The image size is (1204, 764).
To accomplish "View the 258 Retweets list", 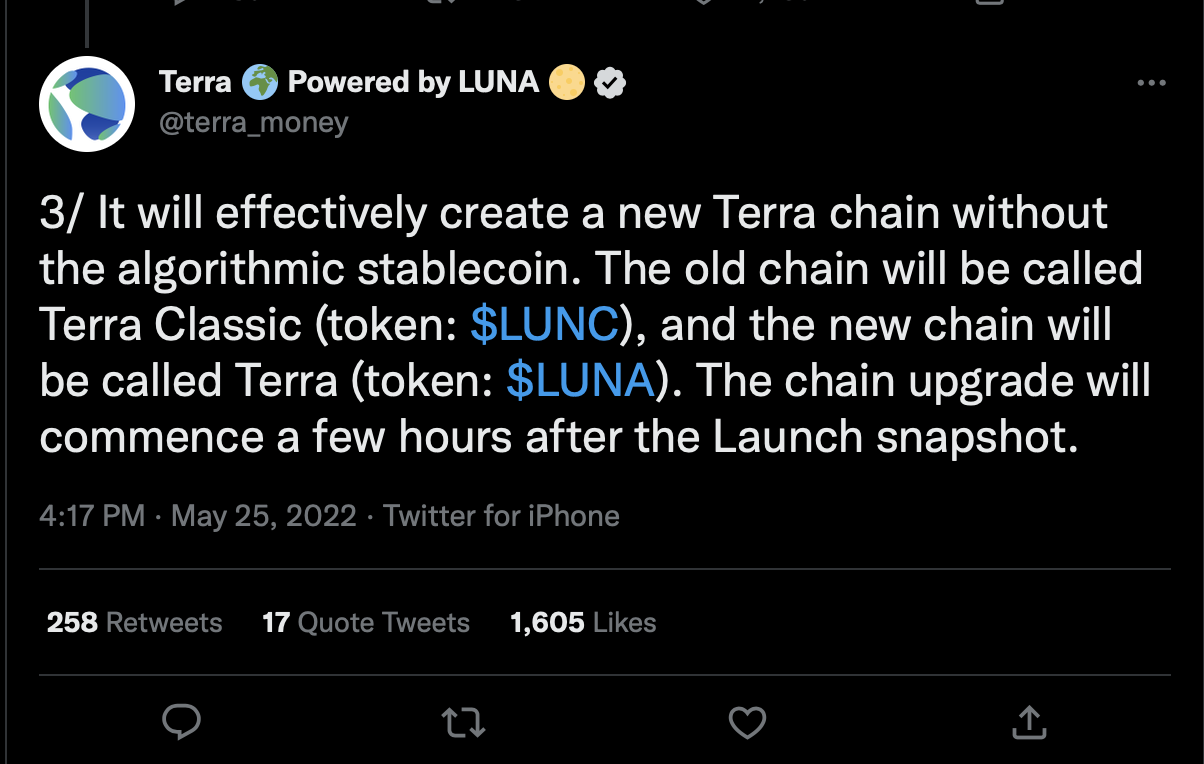I will point(135,622).
